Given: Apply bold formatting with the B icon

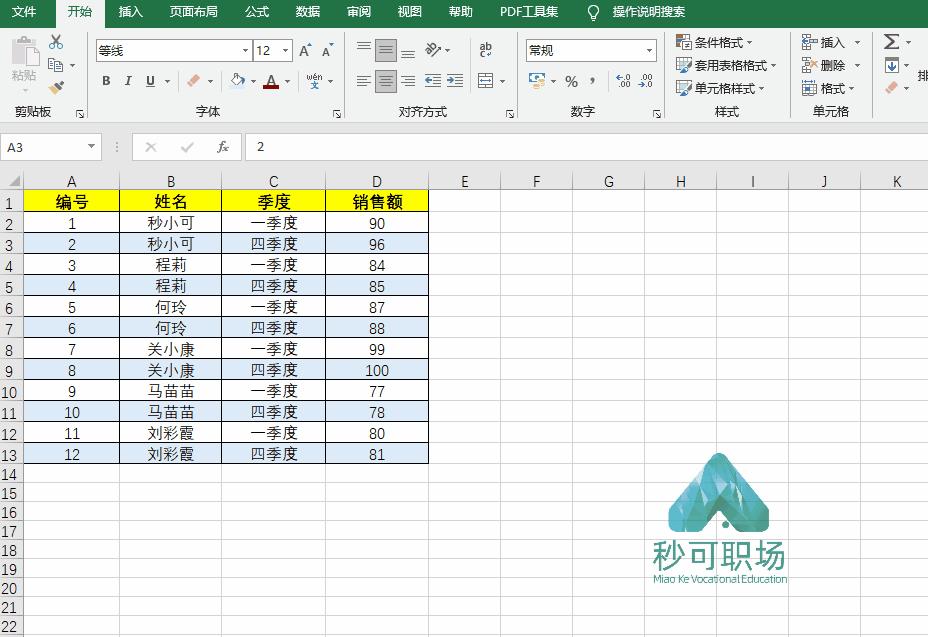Looking at the screenshot, I should coord(106,80).
